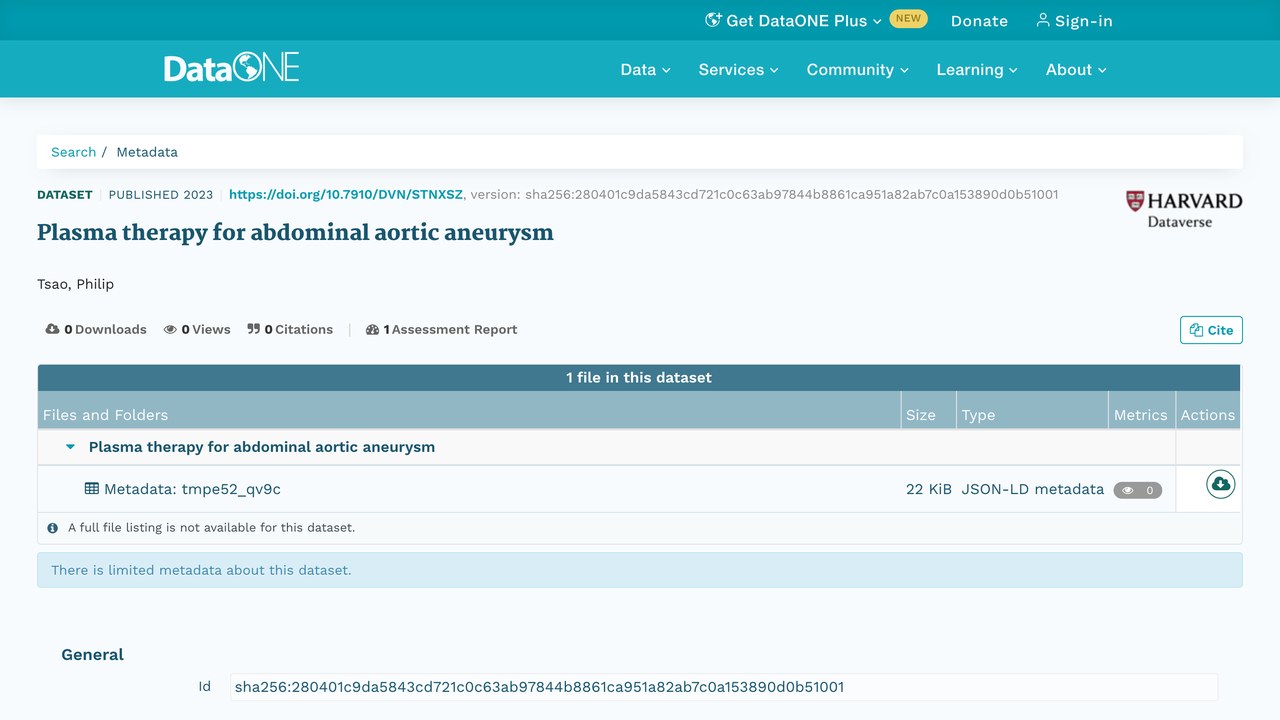Click the Harvard Dataverse logo
The height and width of the screenshot is (720, 1280).
[1184, 209]
